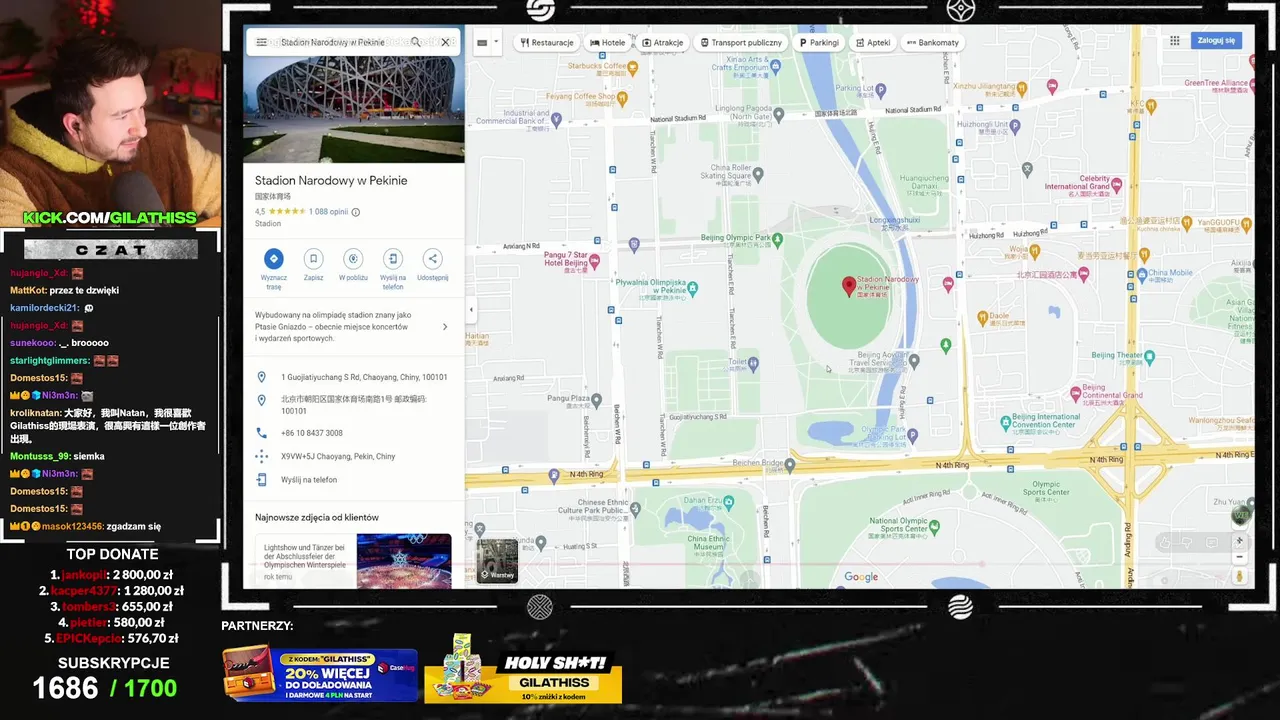Click the stadium header photo
This screenshot has height=720, width=1280.
pos(354,108)
